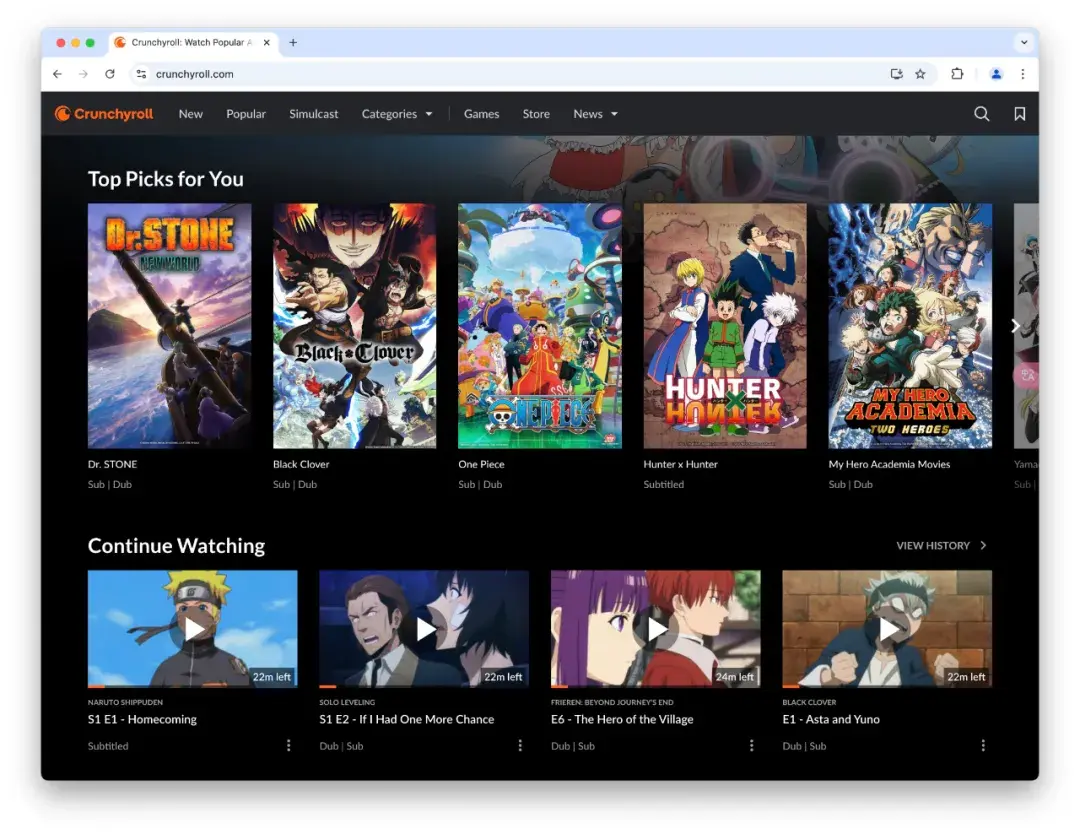
Task: Select the One Piece poster
Action: pyautogui.click(x=540, y=326)
